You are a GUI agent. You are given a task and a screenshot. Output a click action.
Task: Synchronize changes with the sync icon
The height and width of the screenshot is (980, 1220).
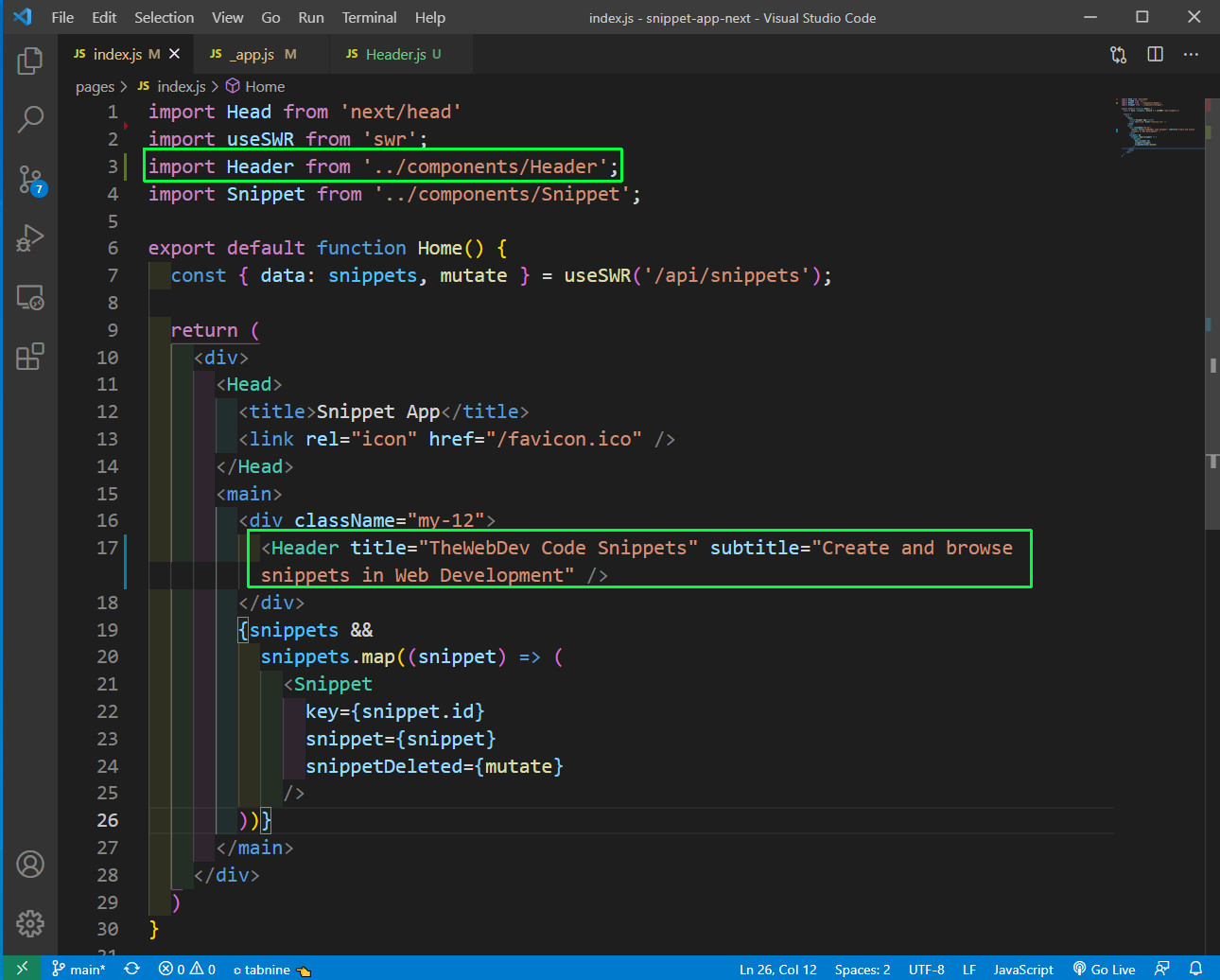(x=132, y=969)
